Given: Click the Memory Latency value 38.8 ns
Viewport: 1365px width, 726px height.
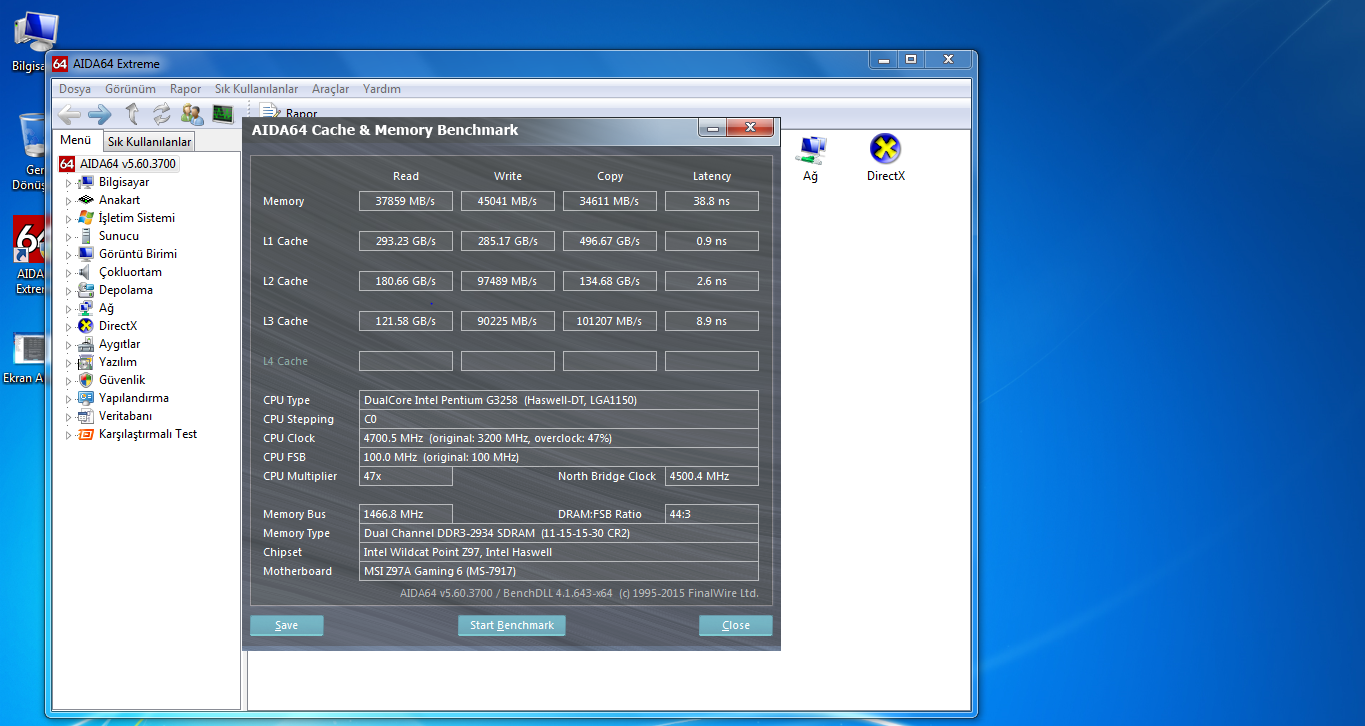Looking at the screenshot, I should click(x=712, y=201).
